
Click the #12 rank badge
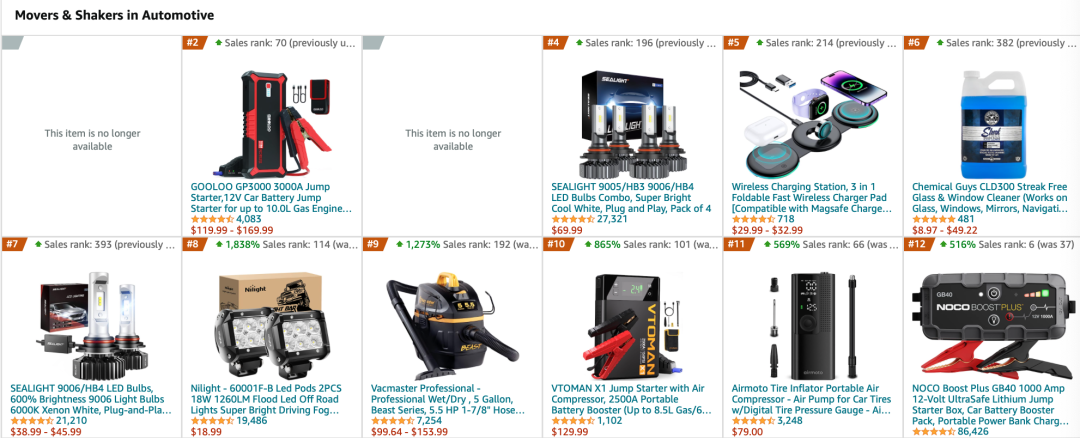(916, 244)
